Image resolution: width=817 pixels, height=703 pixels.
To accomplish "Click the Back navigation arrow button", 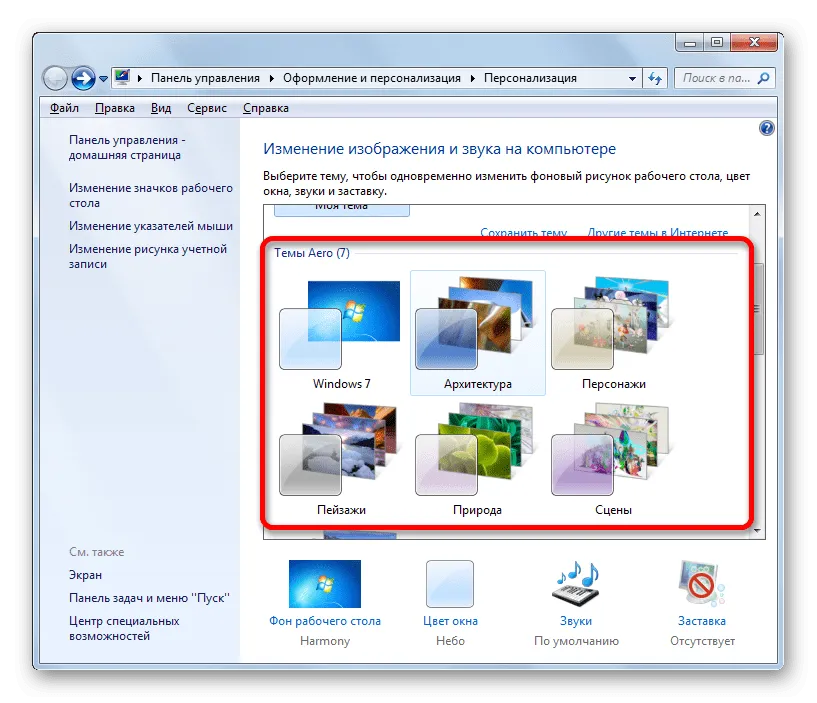I will (55, 79).
